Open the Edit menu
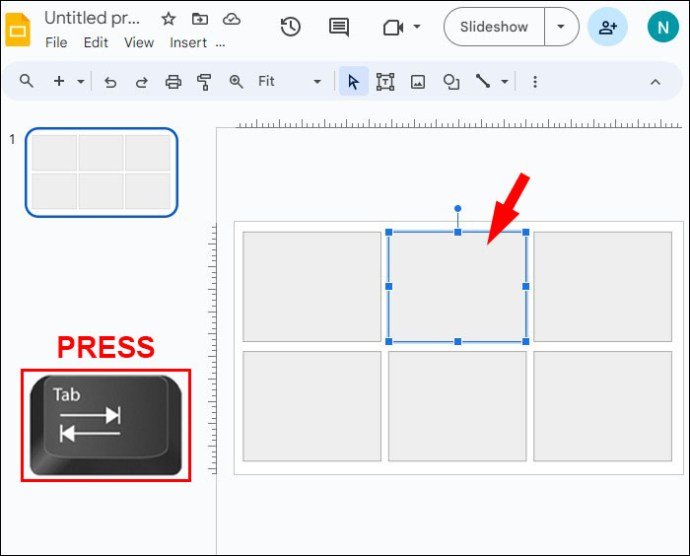The image size is (690, 556). click(x=96, y=43)
